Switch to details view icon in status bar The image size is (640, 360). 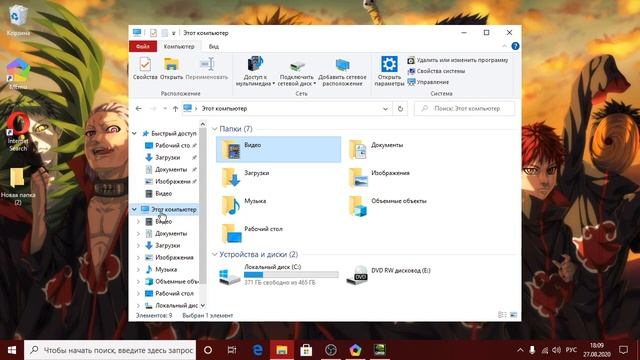click(x=502, y=315)
